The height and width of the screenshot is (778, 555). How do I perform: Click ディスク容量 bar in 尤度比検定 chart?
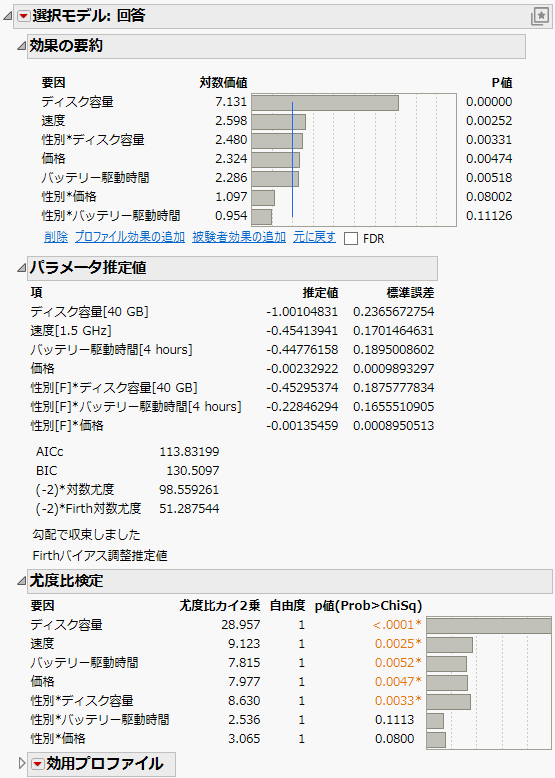489,626
